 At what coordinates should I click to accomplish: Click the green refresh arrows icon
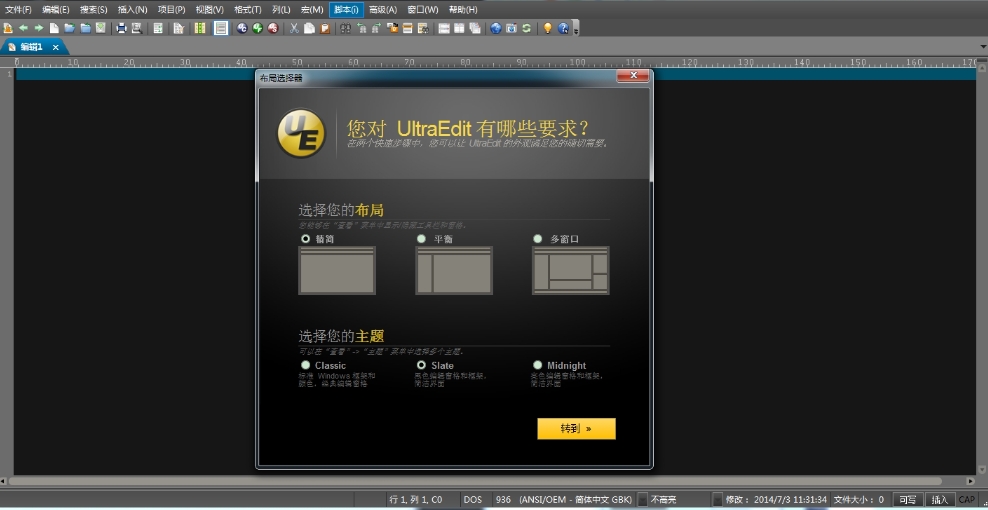click(x=526, y=28)
